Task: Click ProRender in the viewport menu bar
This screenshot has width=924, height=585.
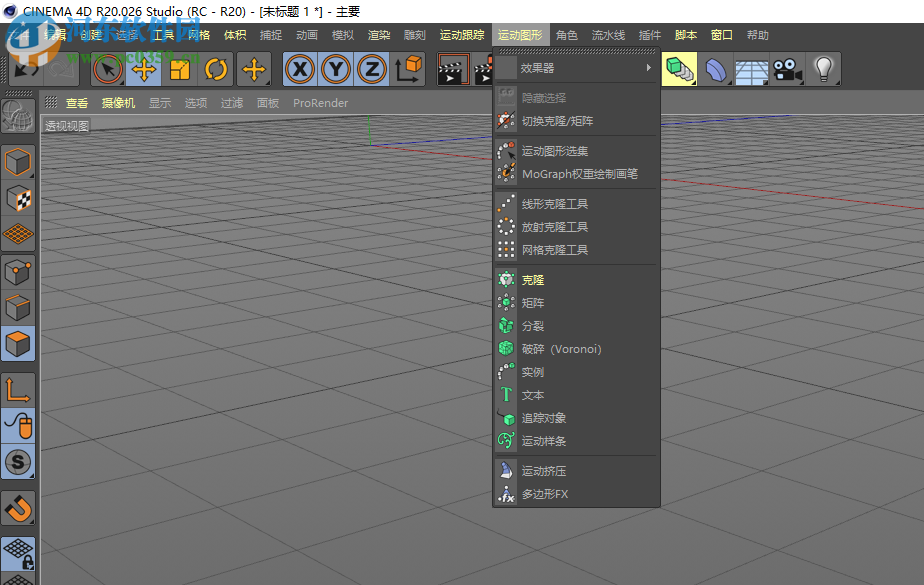Action: [320, 102]
